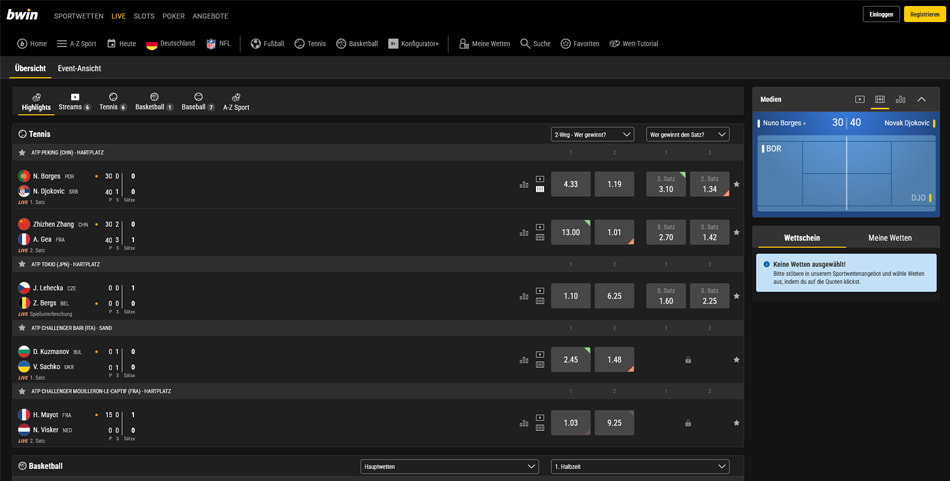This screenshot has width=950, height=481.
Task: Open Konfigurator+ bet builder
Action: pyautogui.click(x=413, y=44)
